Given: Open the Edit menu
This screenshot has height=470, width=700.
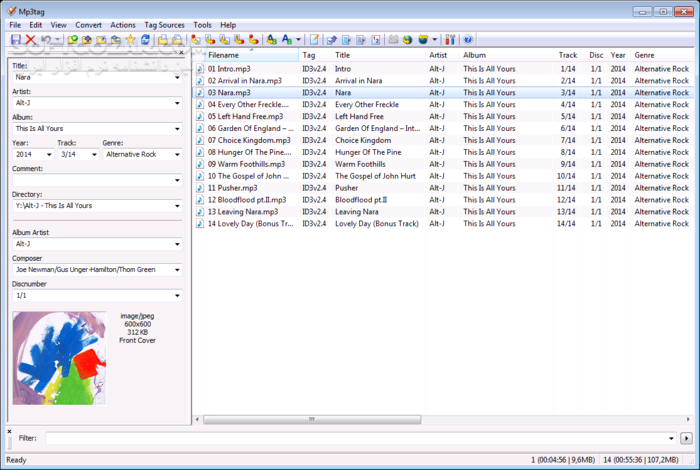Looking at the screenshot, I should 36,25.
